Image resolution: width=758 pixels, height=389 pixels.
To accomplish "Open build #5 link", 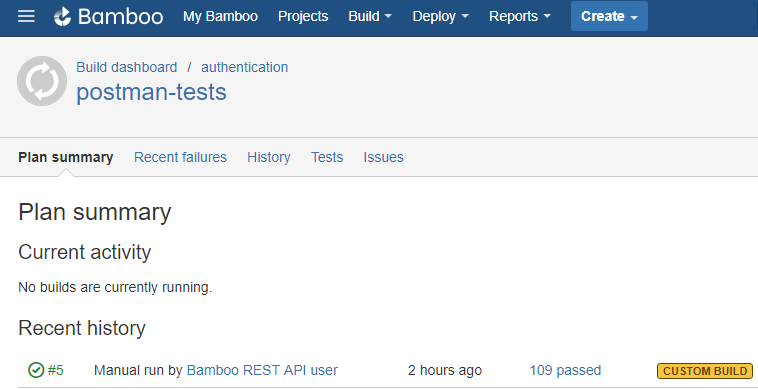I will [x=56, y=370].
